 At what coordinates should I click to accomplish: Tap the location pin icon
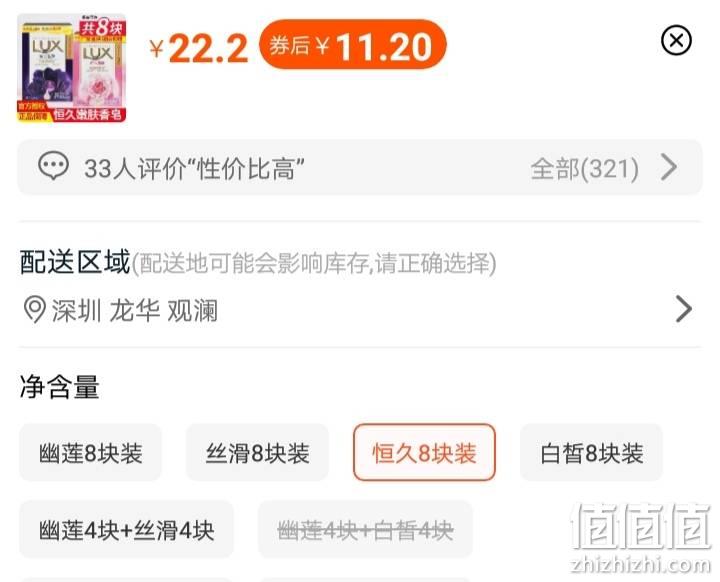(x=34, y=310)
